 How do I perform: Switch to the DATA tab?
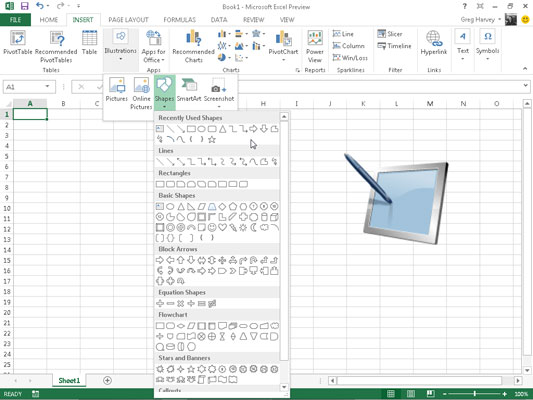pos(219,20)
